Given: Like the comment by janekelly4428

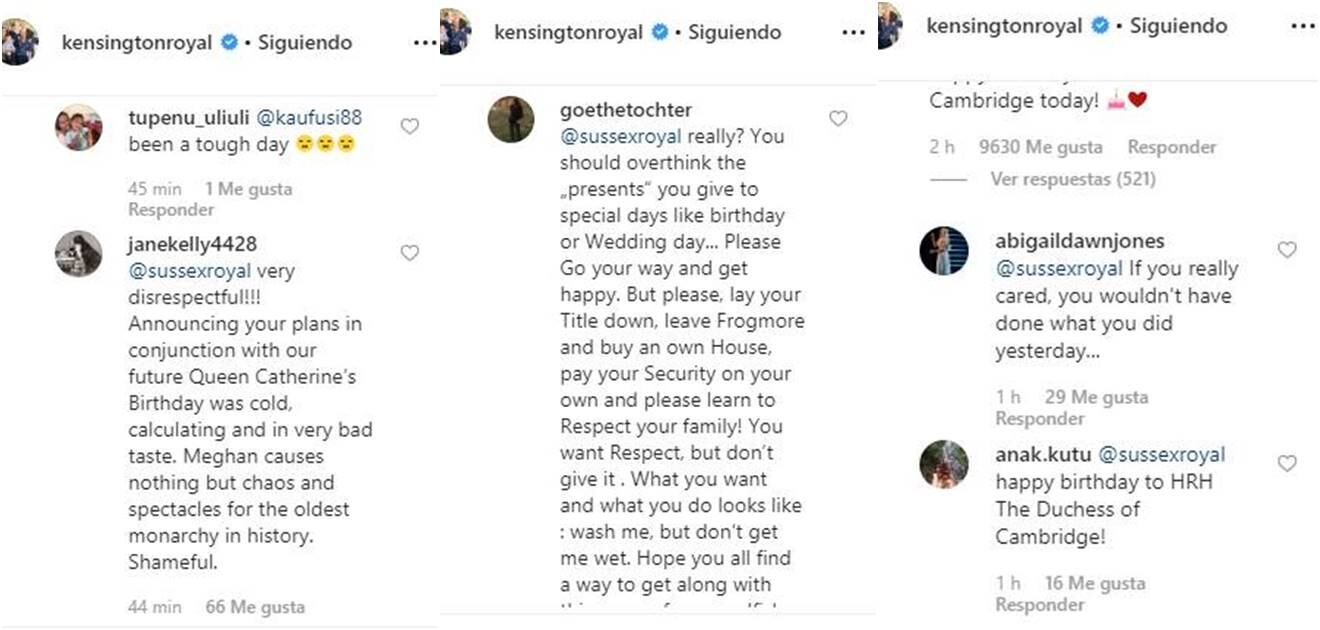Looking at the screenshot, I should [x=409, y=253].
